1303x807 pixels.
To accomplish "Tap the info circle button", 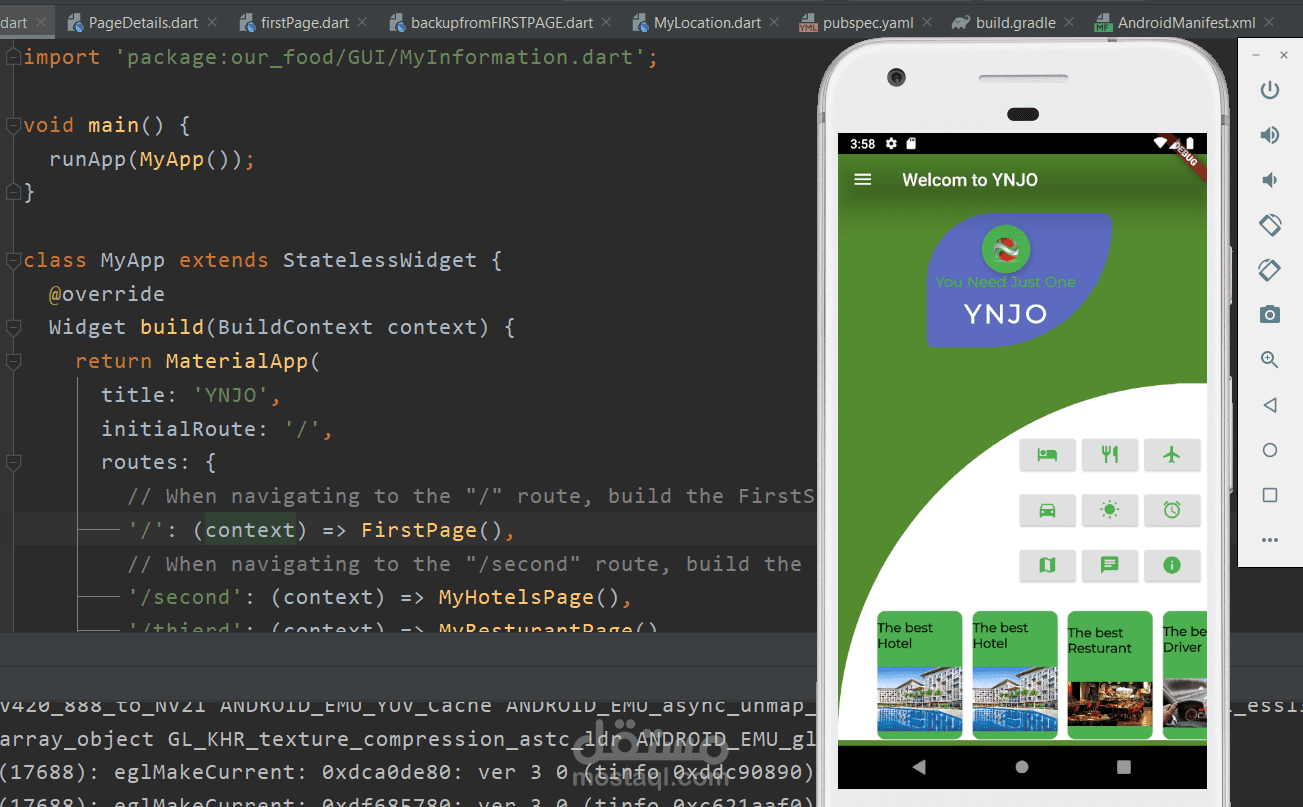I will (1172, 565).
